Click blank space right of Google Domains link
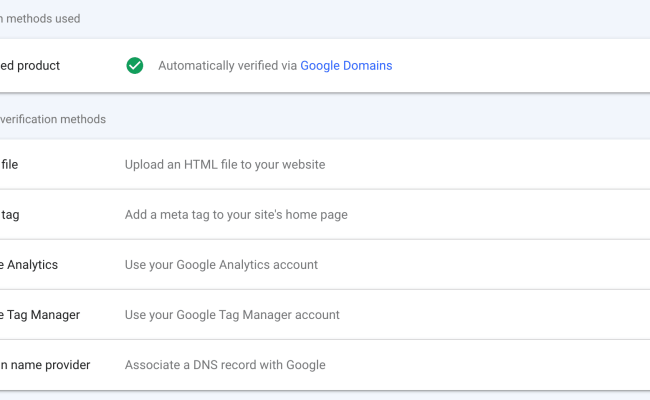This screenshot has width=650, height=400. tap(520, 66)
